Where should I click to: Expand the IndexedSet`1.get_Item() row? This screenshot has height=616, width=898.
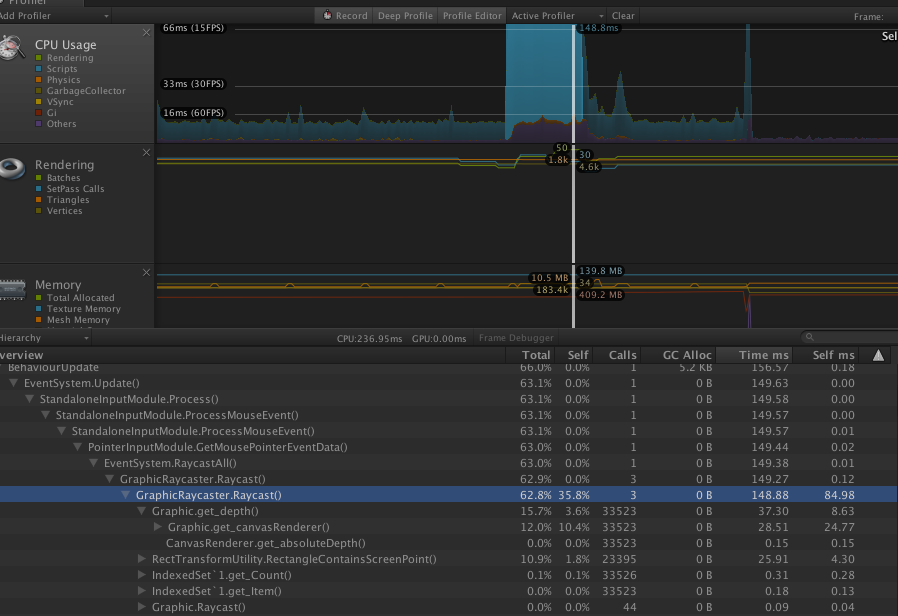142,591
